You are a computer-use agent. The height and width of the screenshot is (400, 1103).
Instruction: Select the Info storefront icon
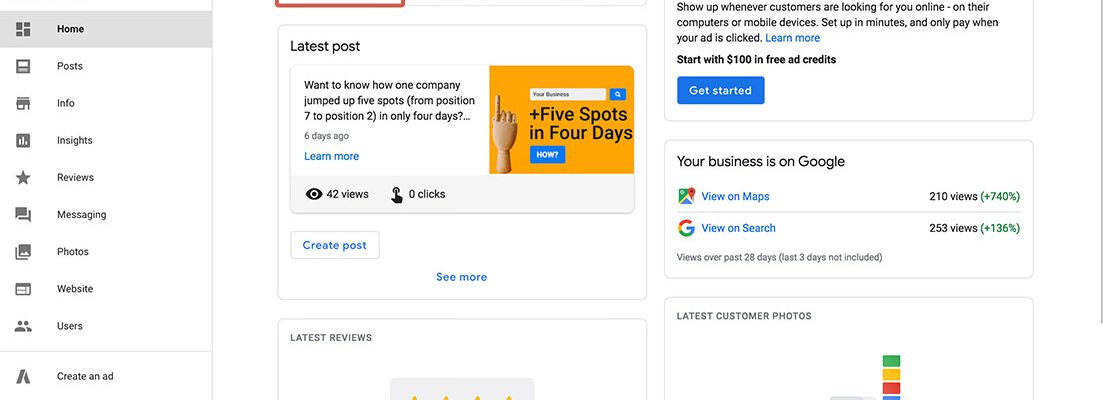[23, 103]
